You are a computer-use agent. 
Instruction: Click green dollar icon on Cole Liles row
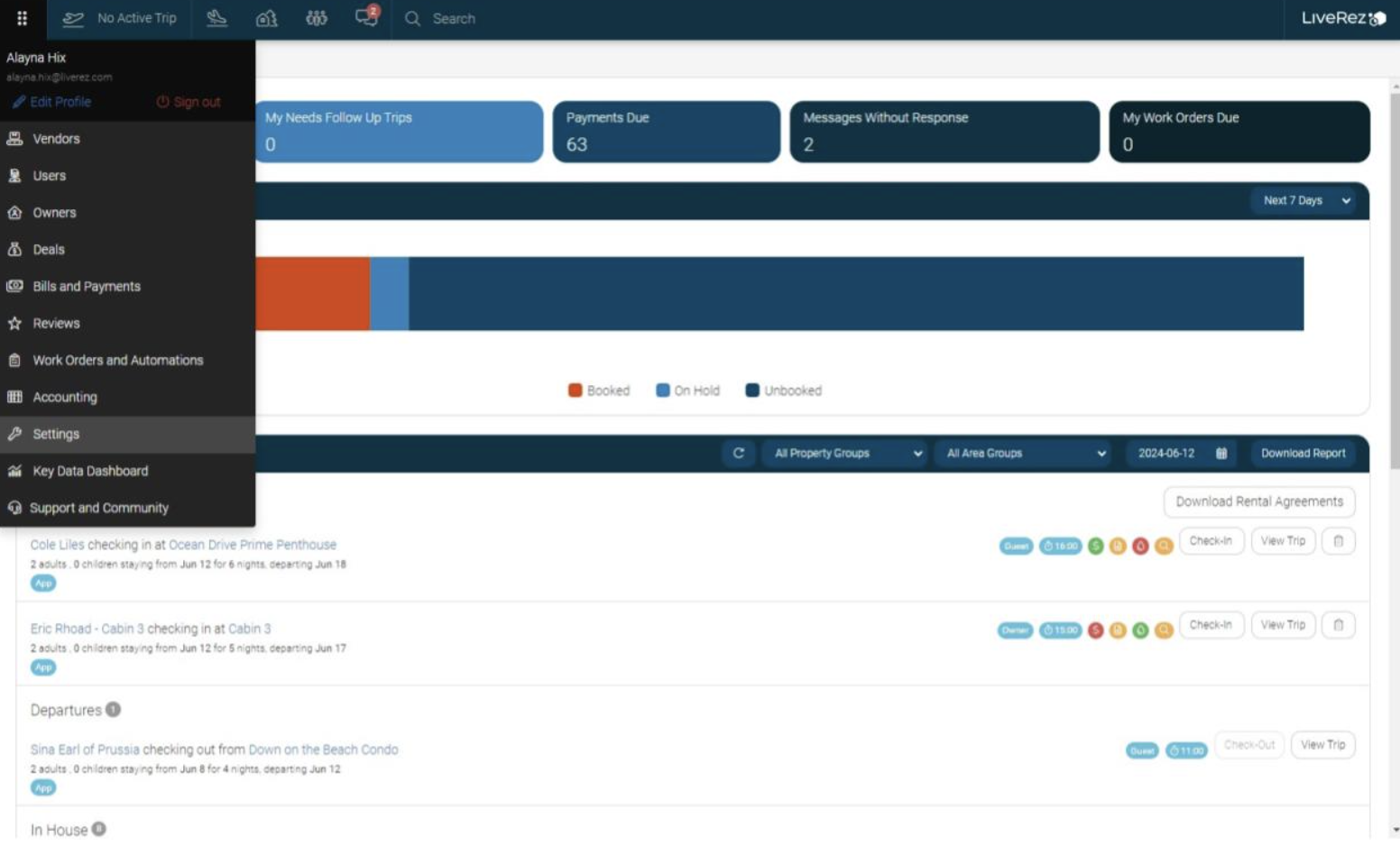coord(1095,546)
